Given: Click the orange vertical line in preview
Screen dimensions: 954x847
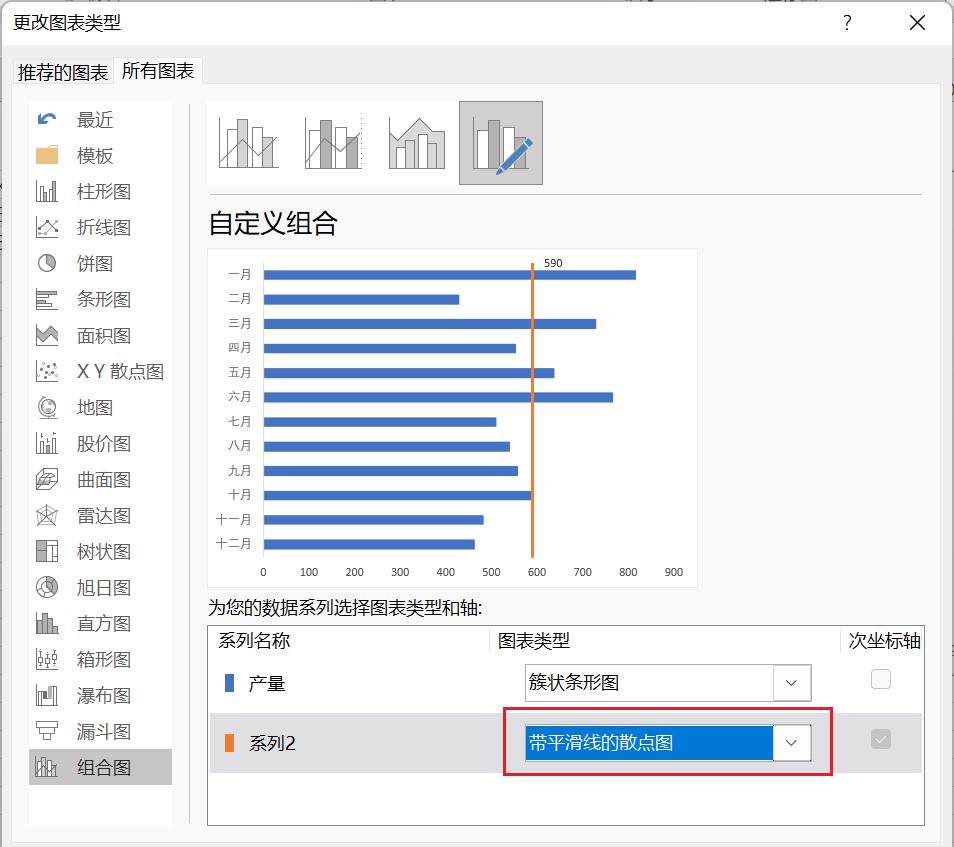Looking at the screenshot, I should (532, 410).
